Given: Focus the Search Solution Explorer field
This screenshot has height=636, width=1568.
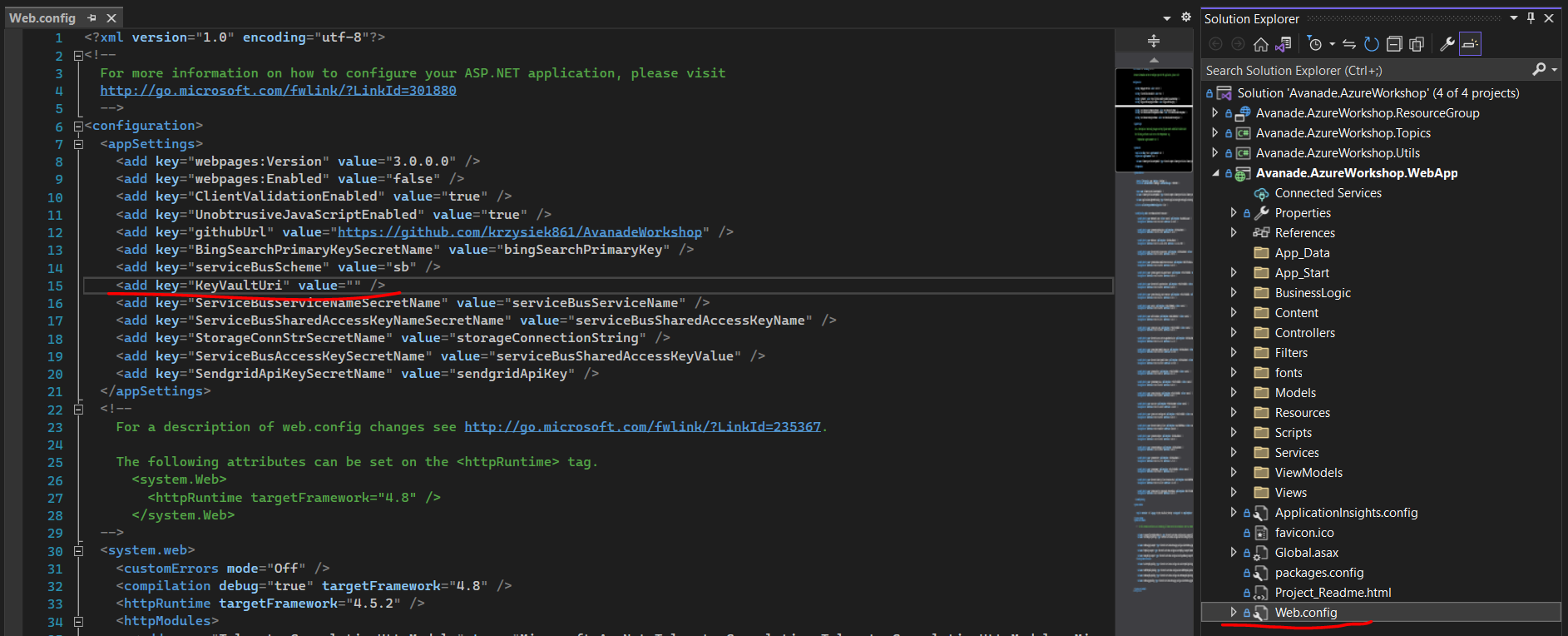Looking at the screenshot, I should (x=1366, y=71).
